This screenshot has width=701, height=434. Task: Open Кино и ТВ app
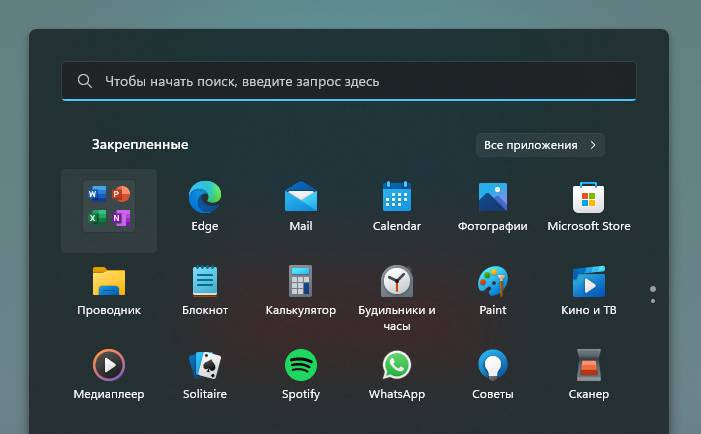589,291
